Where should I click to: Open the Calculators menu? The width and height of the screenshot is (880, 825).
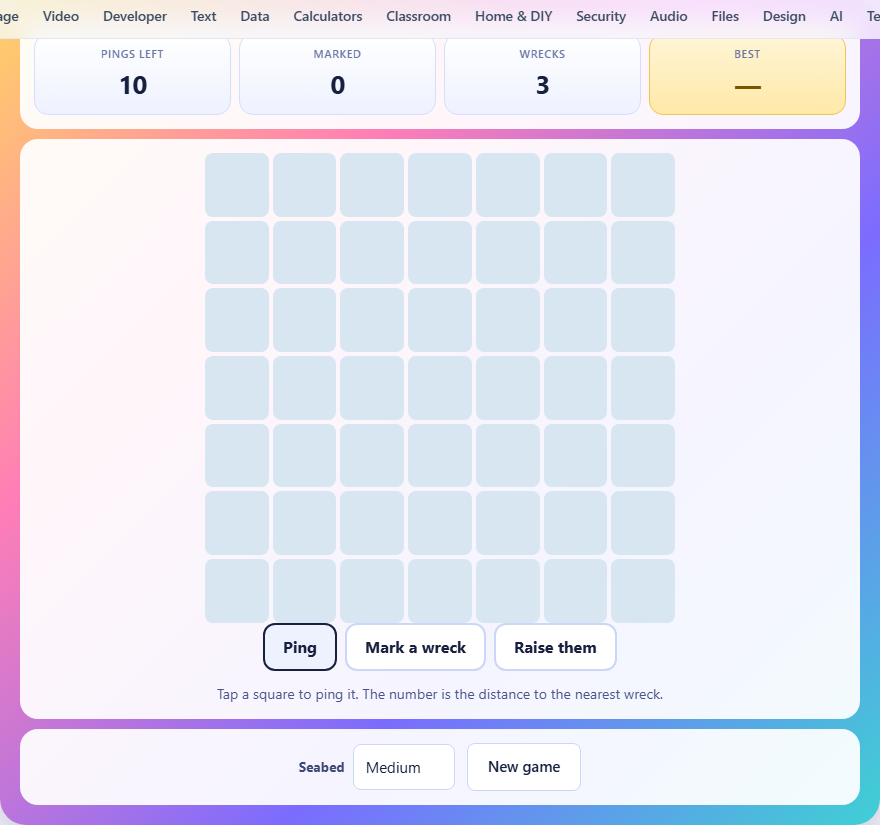point(328,16)
